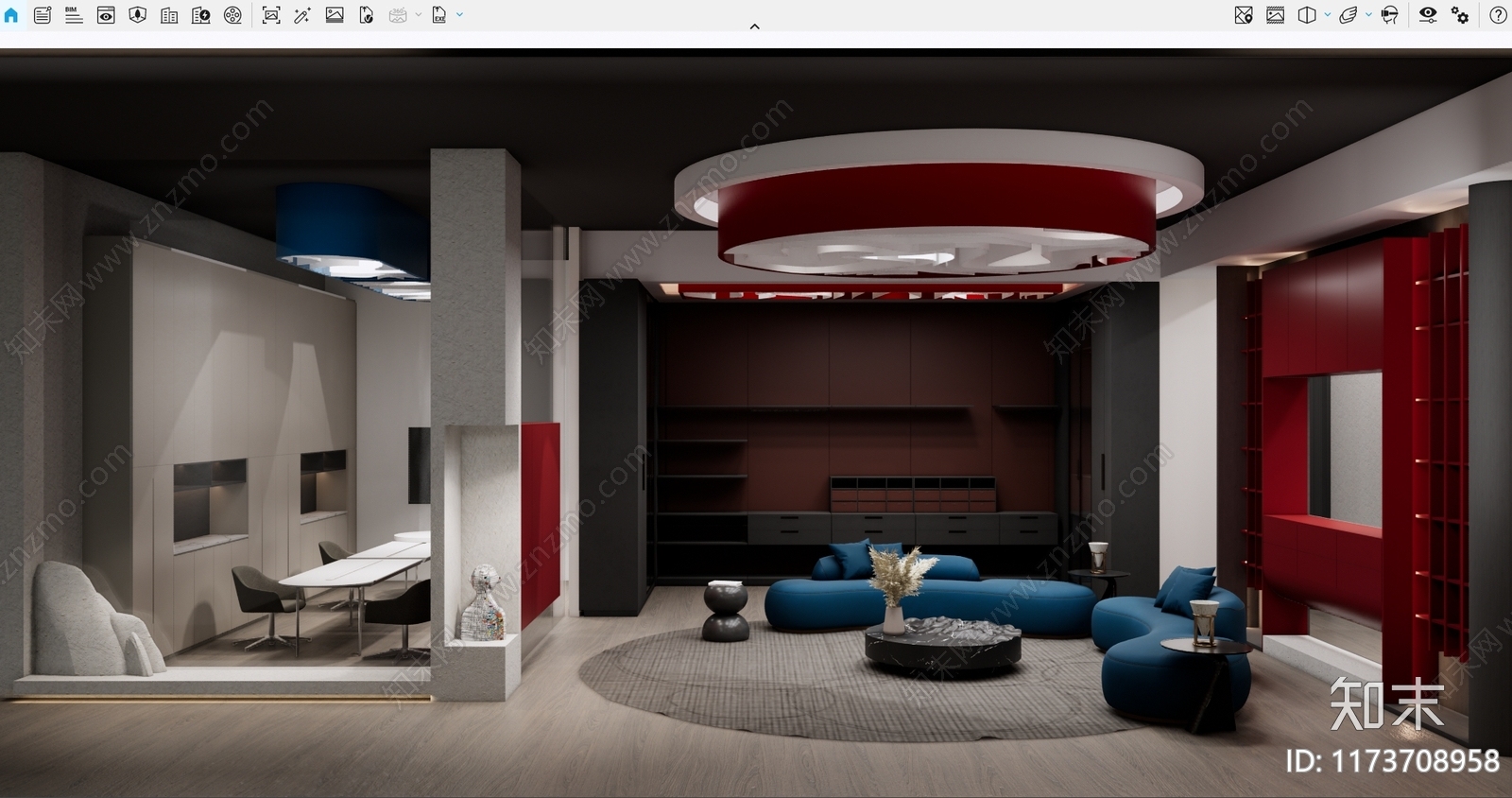
Task: Open the view window eye icon
Action: 106,15
